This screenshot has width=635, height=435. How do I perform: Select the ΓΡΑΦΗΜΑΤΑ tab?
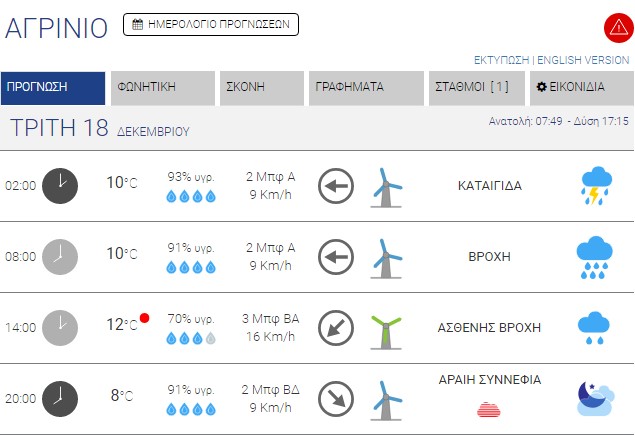[x=366, y=88]
